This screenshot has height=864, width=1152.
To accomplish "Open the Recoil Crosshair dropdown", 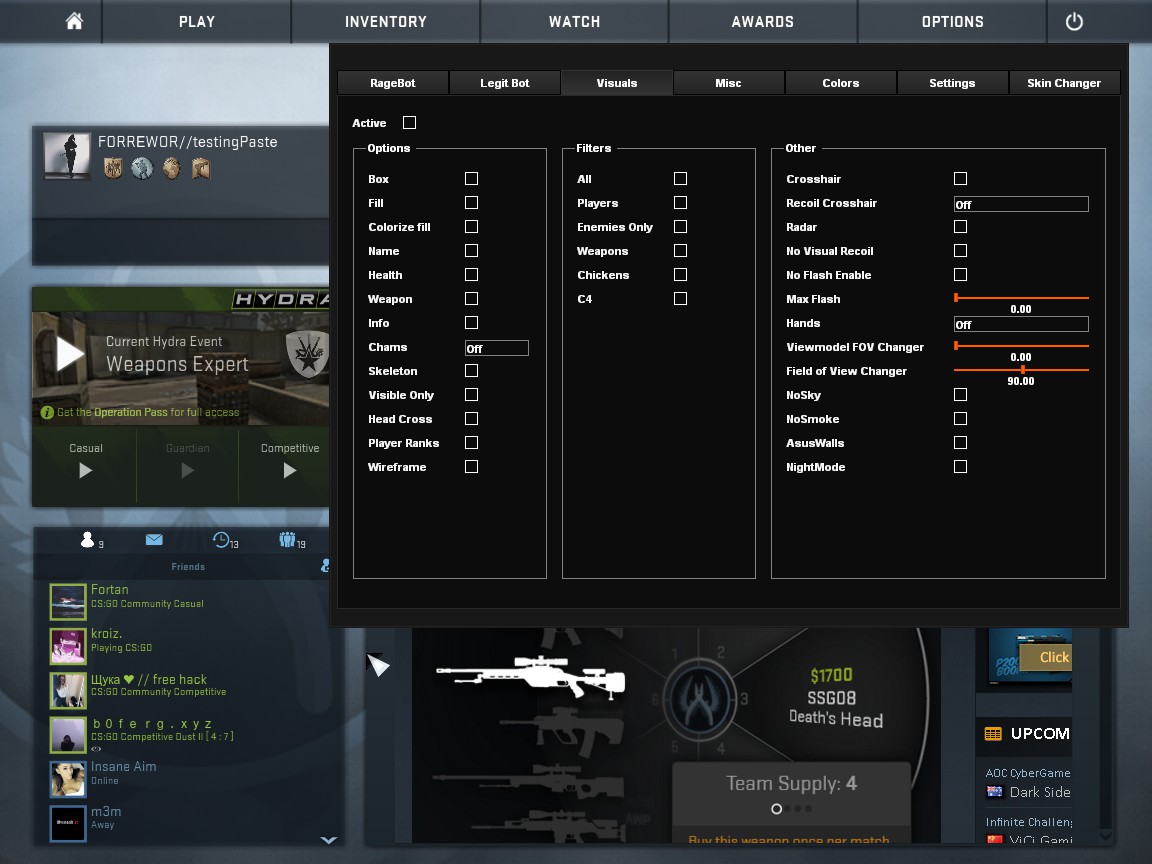I will pos(1021,204).
